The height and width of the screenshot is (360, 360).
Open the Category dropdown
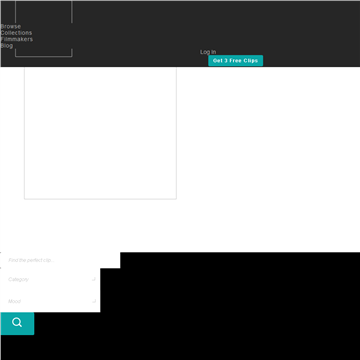click(50, 279)
